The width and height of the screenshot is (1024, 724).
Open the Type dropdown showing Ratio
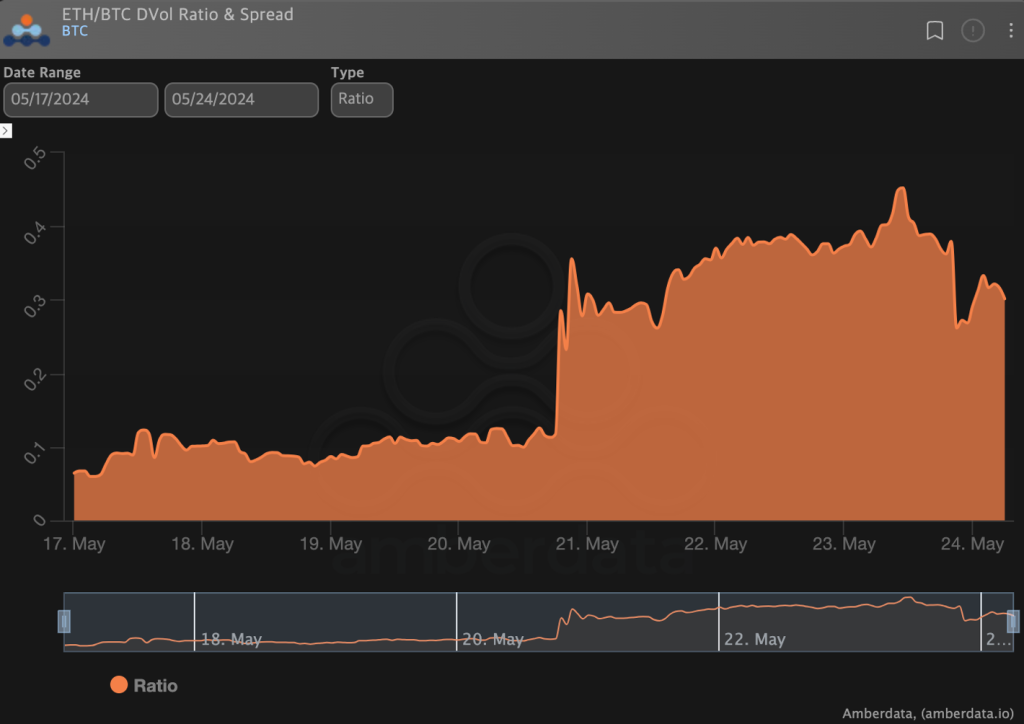[362, 100]
